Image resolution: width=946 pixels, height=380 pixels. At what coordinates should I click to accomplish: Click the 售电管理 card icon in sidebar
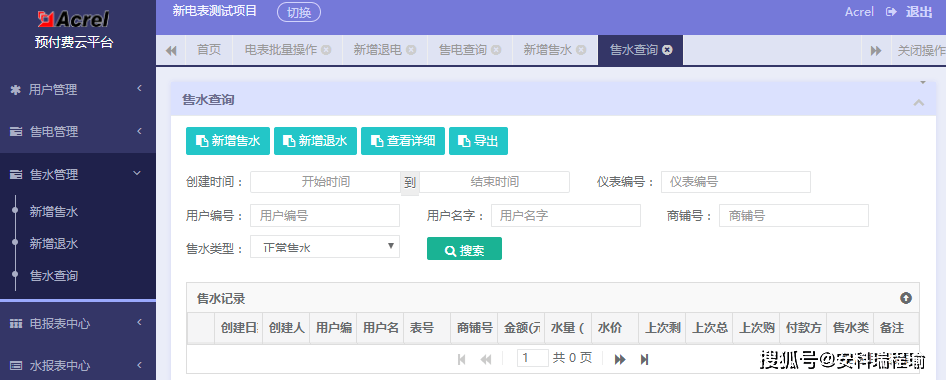click(16, 131)
